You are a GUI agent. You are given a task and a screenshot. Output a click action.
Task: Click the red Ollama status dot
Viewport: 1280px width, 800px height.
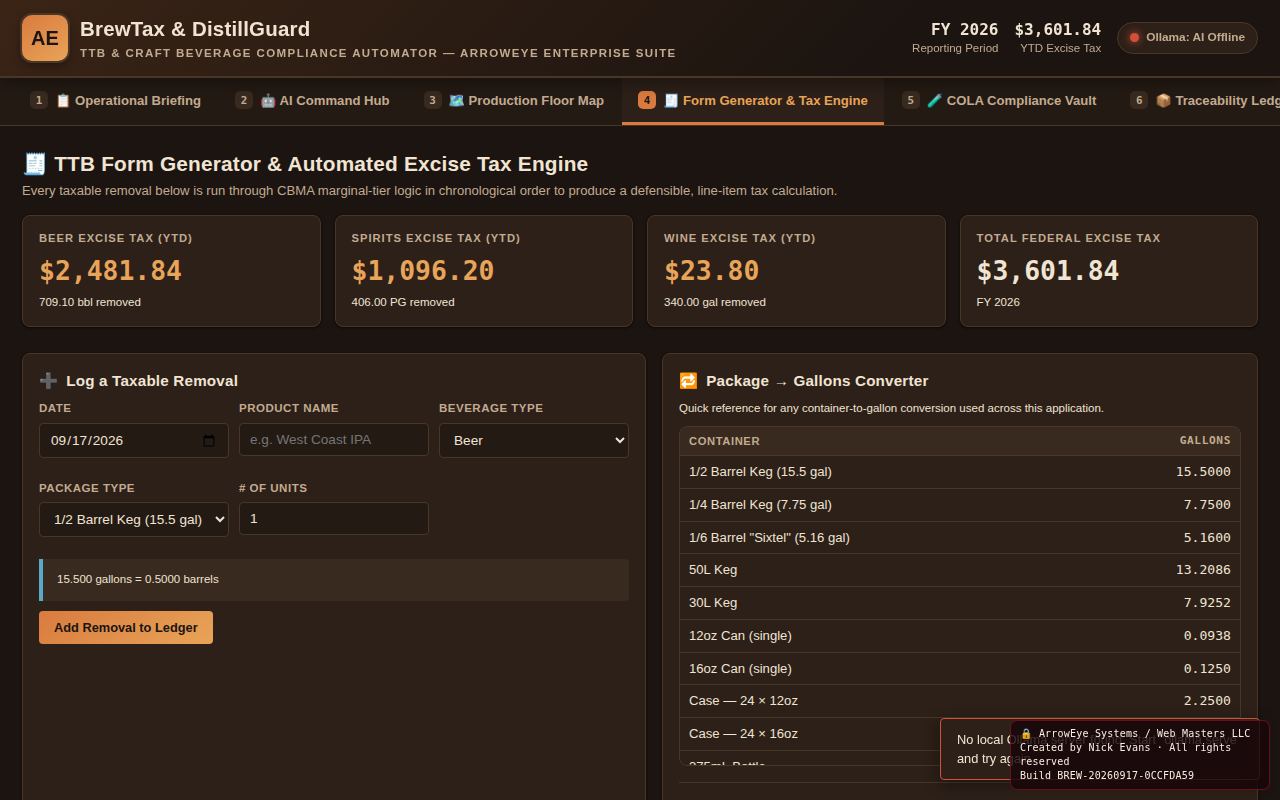(1134, 38)
